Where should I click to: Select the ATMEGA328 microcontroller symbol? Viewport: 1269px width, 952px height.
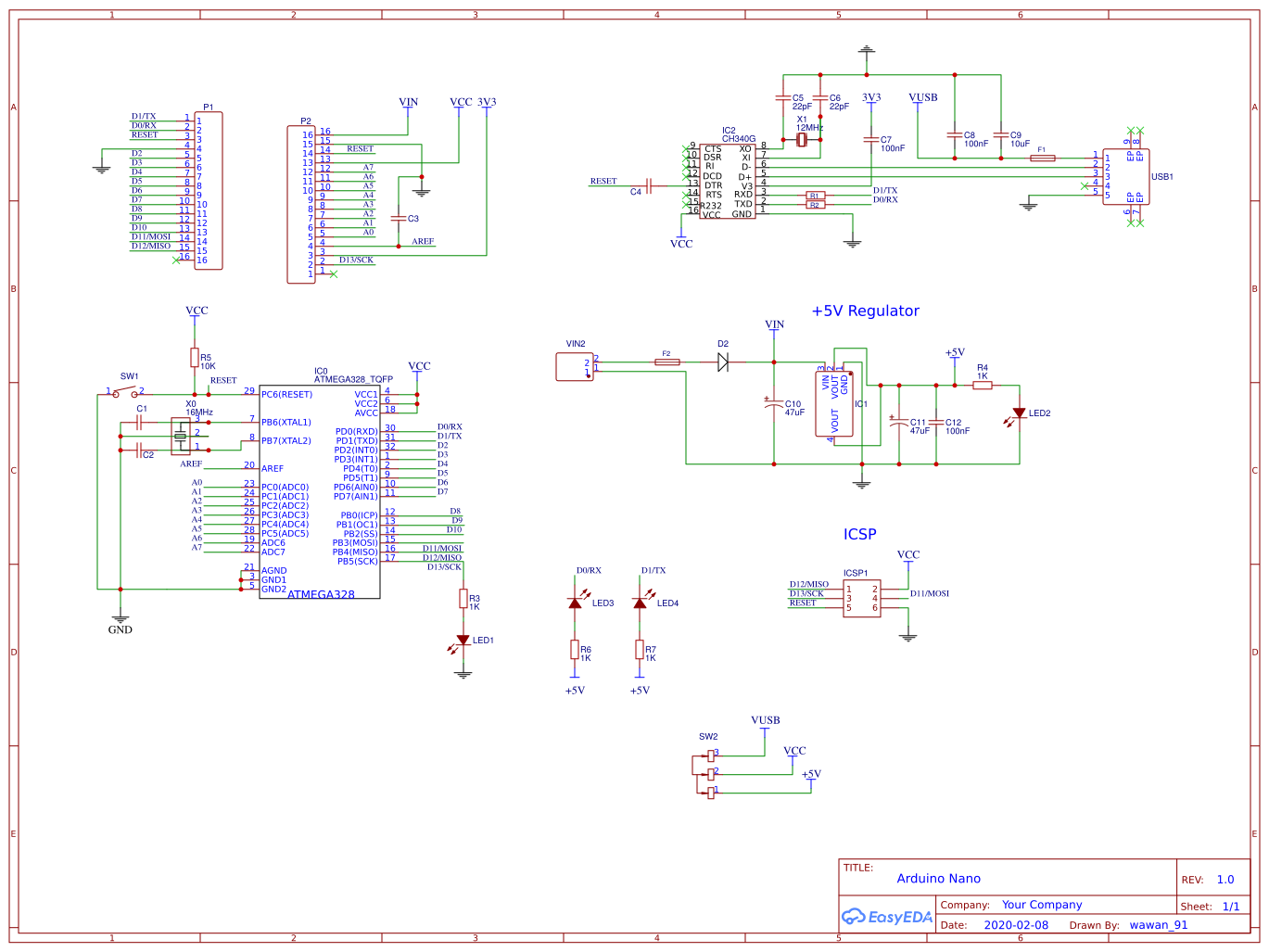tap(320, 491)
